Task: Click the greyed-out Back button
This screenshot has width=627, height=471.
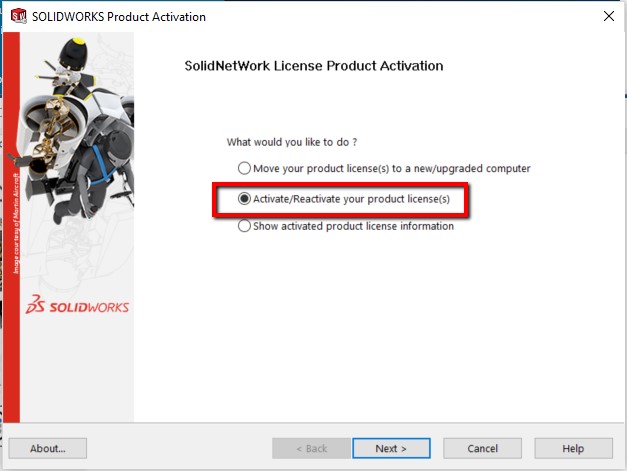Action: [x=312, y=448]
